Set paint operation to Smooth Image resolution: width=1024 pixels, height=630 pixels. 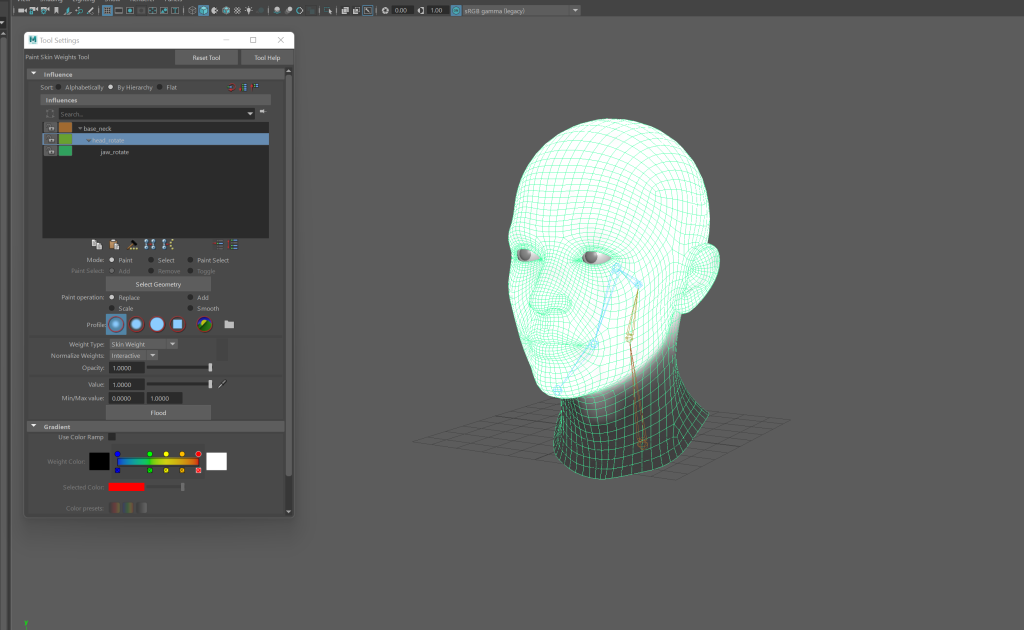pyautogui.click(x=191, y=309)
